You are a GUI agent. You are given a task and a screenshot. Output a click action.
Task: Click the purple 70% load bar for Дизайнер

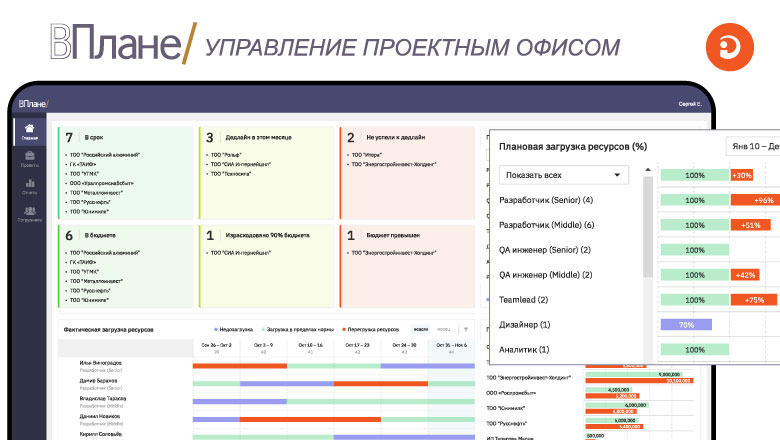pyautogui.click(x=686, y=324)
